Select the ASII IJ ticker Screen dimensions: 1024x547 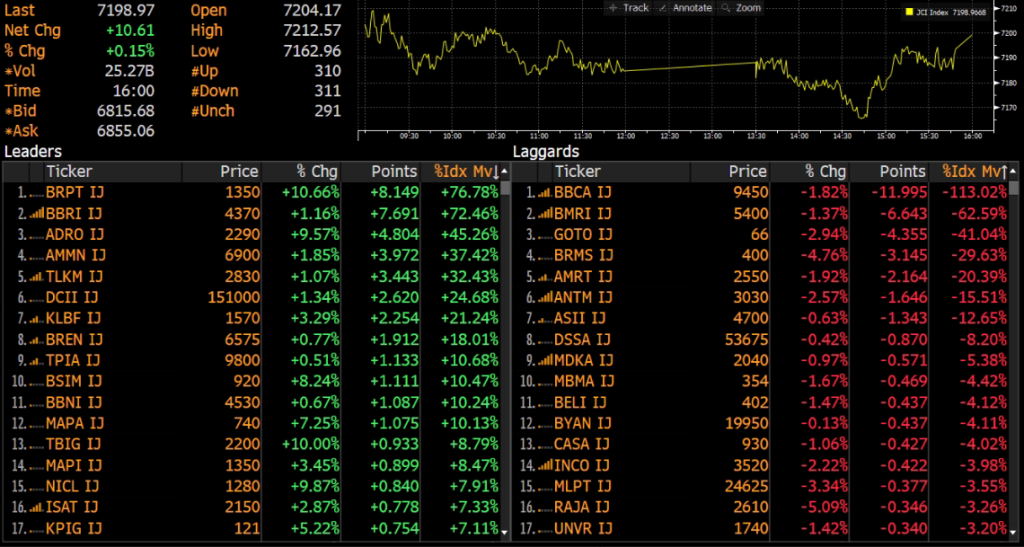coord(580,319)
